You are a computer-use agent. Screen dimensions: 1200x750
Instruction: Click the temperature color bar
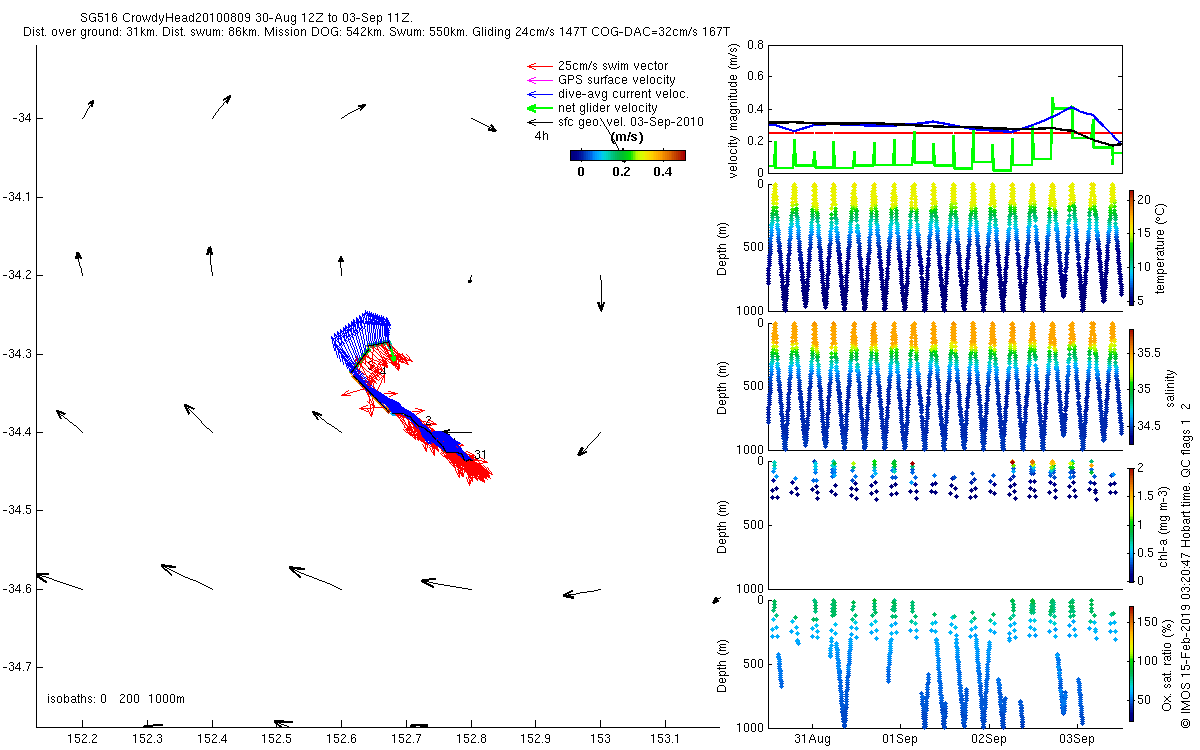pyautogui.click(x=1132, y=247)
